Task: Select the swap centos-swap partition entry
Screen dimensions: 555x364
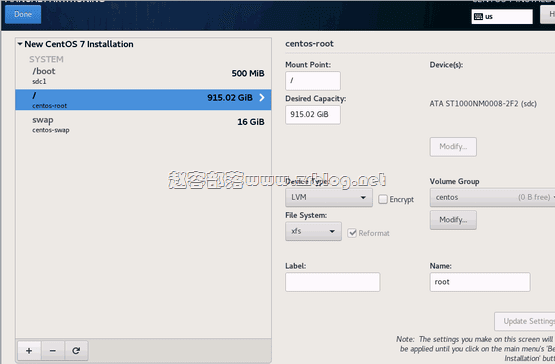Action: tap(143, 125)
